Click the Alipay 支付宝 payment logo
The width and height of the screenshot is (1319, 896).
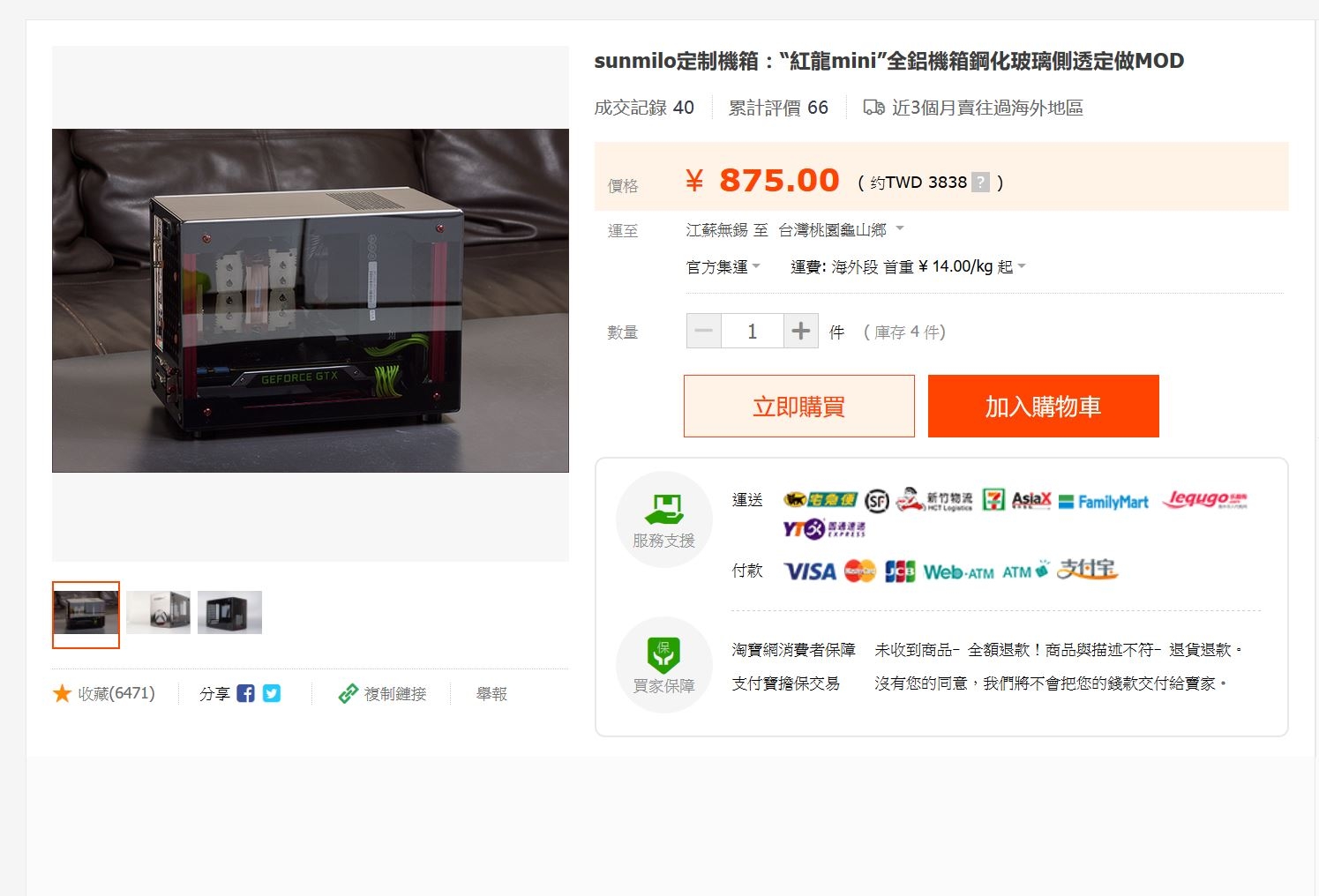pyautogui.click(x=1087, y=570)
